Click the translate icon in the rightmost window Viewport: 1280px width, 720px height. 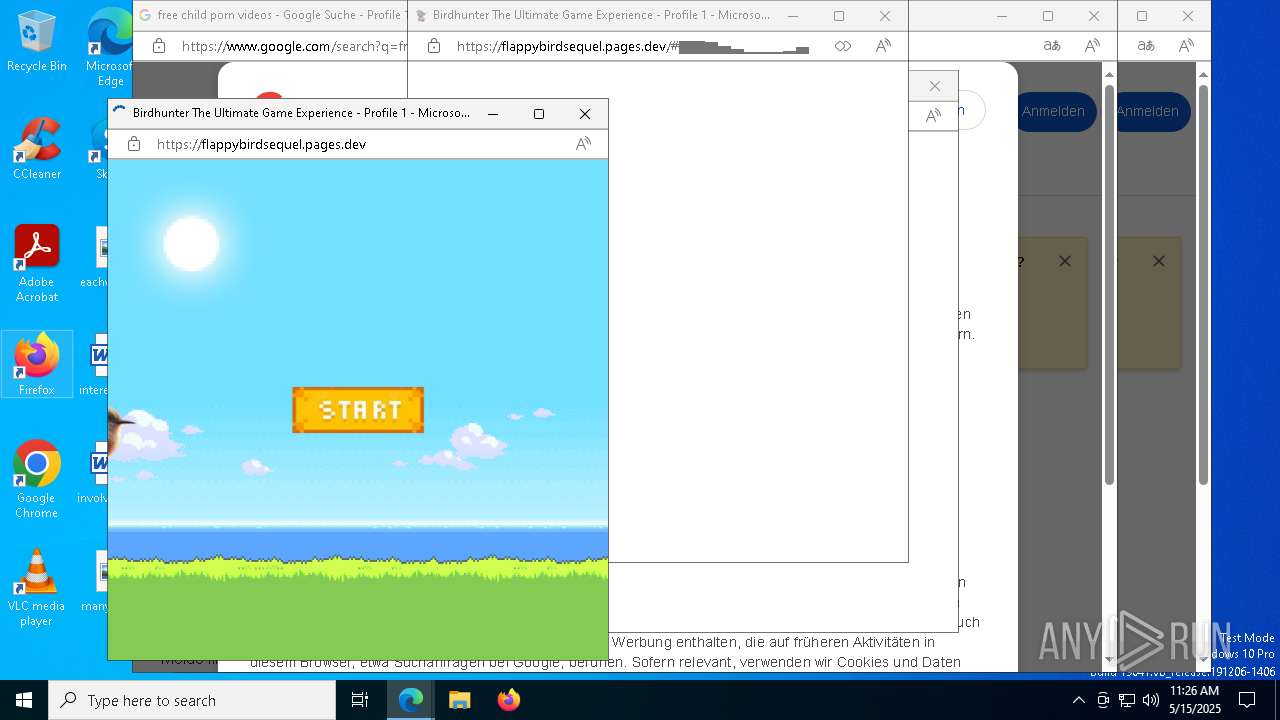tap(1146, 46)
